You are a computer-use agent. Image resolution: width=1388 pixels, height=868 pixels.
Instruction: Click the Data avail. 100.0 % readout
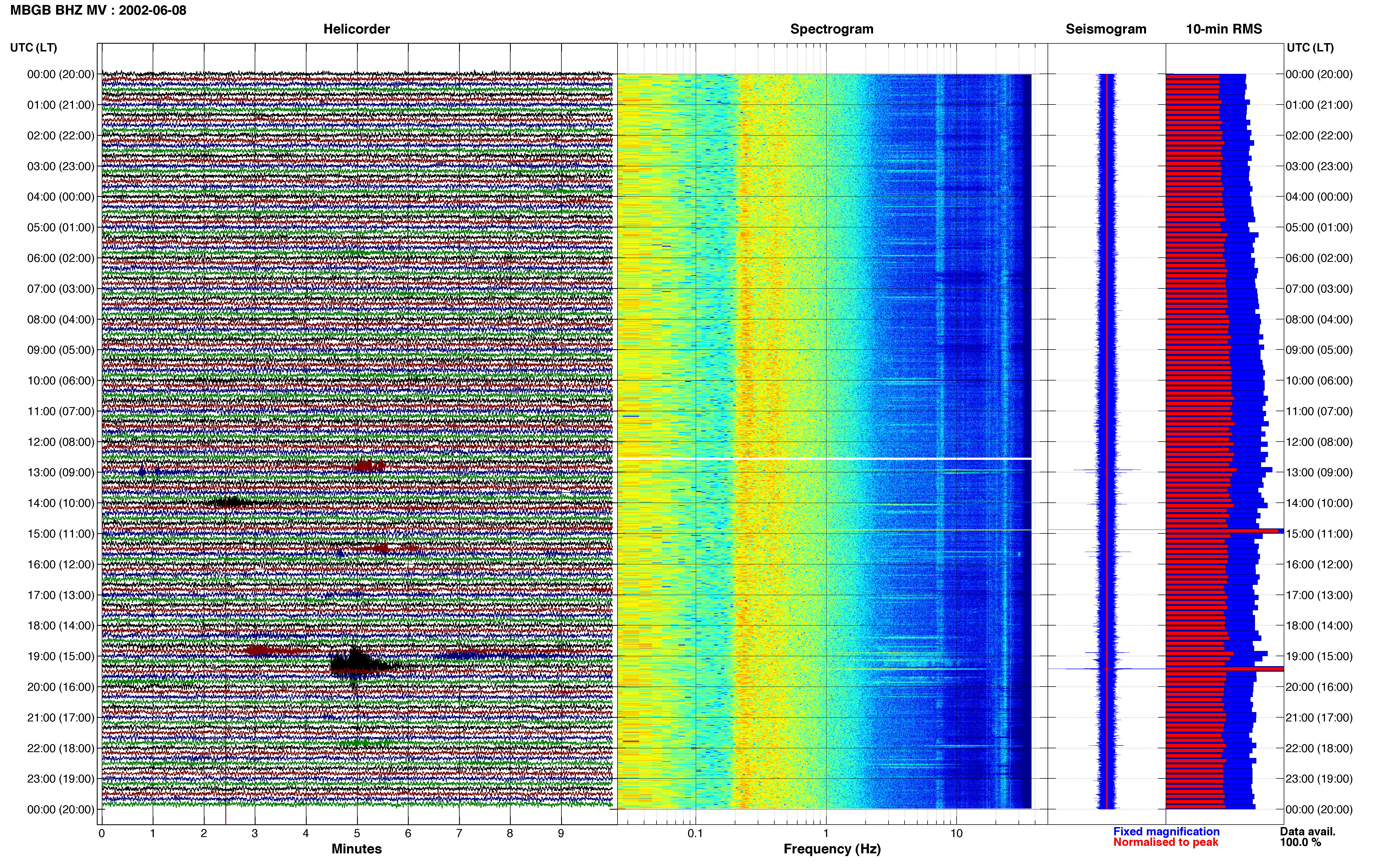(x=1308, y=837)
